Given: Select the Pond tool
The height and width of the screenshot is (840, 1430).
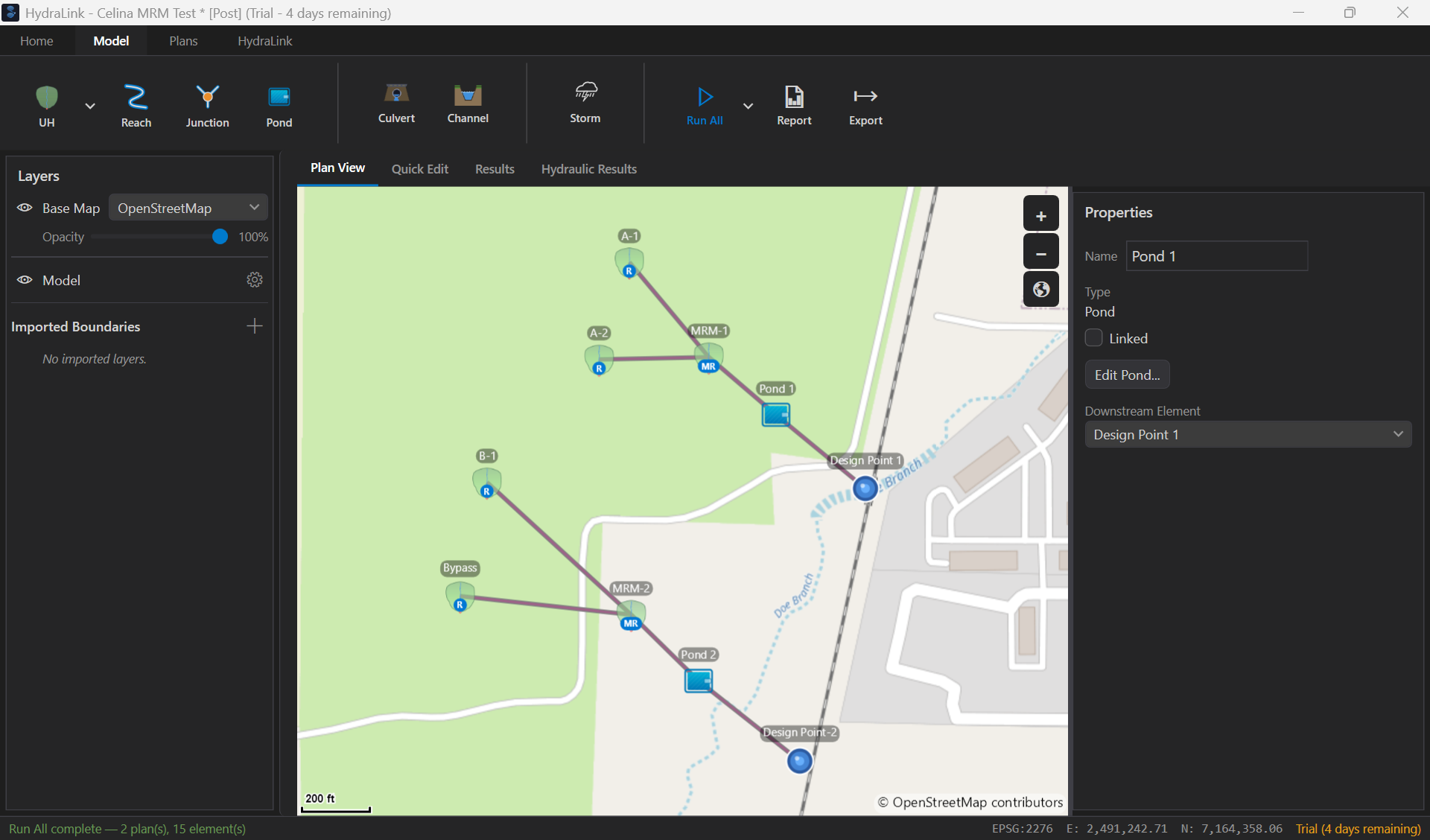Looking at the screenshot, I should point(279,106).
